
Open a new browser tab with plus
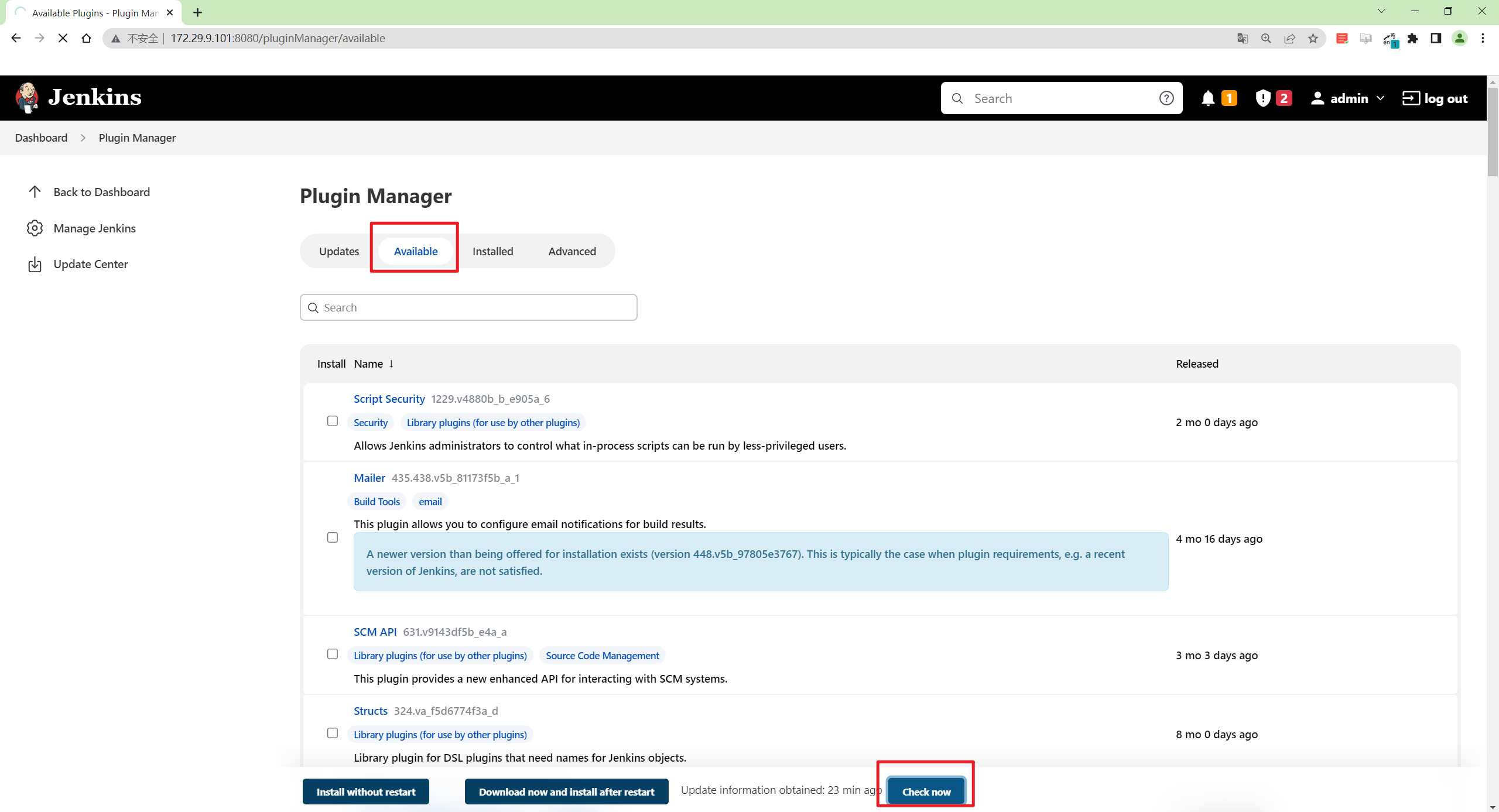pyautogui.click(x=198, y=12)
